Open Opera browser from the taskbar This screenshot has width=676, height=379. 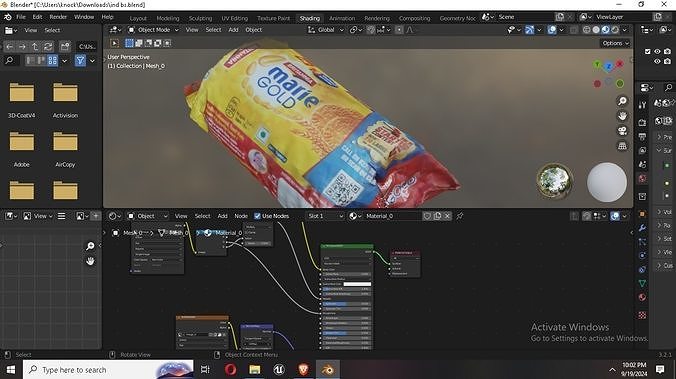click(x=231, y=370)
